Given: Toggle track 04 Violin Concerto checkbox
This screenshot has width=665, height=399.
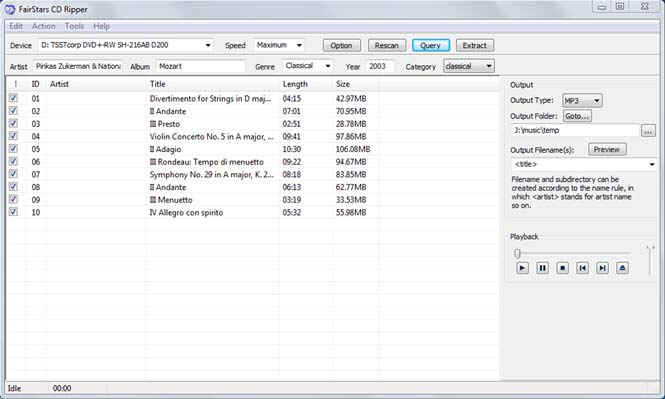Looking at the screenshot, I should click(x=13, y=136).
